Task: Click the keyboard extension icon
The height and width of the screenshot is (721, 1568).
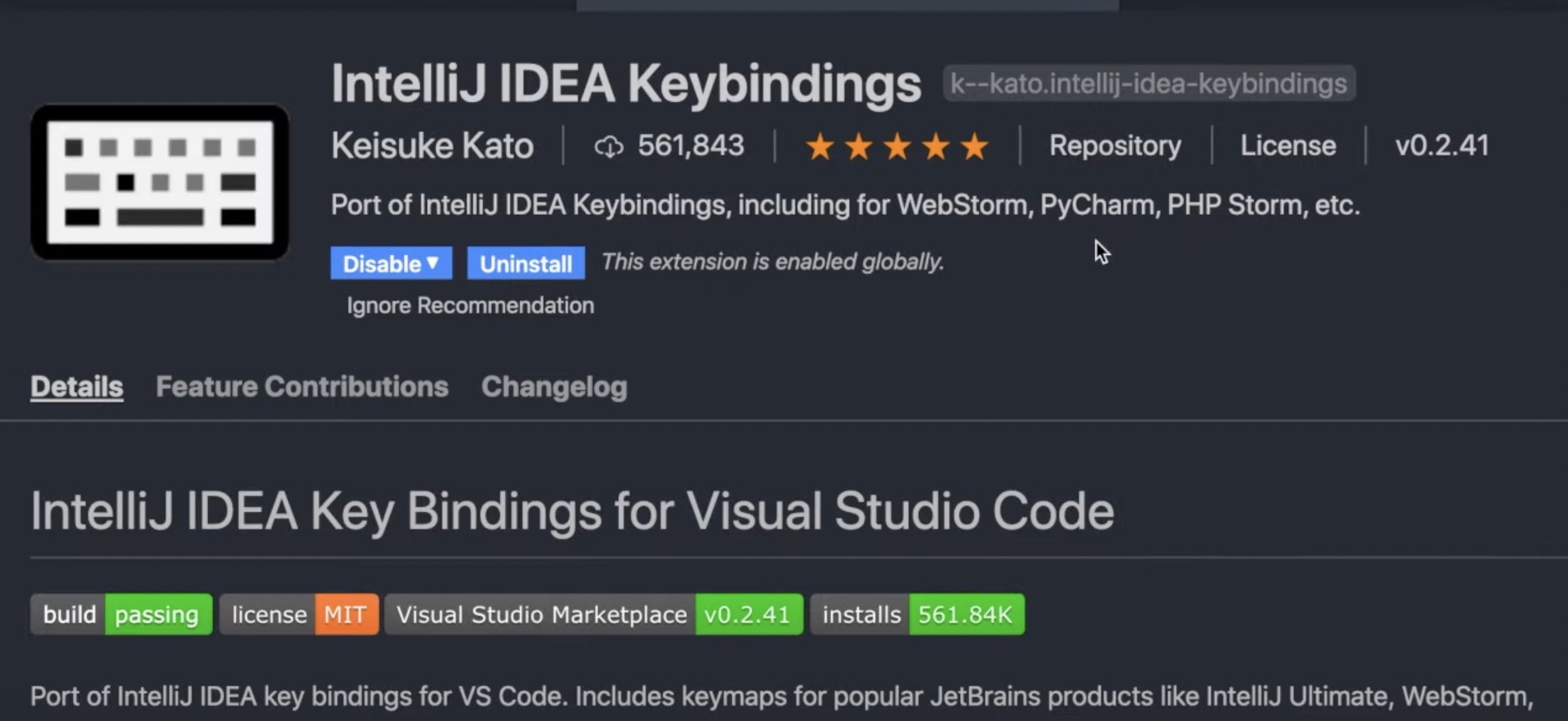Action: tap(160, 182)
